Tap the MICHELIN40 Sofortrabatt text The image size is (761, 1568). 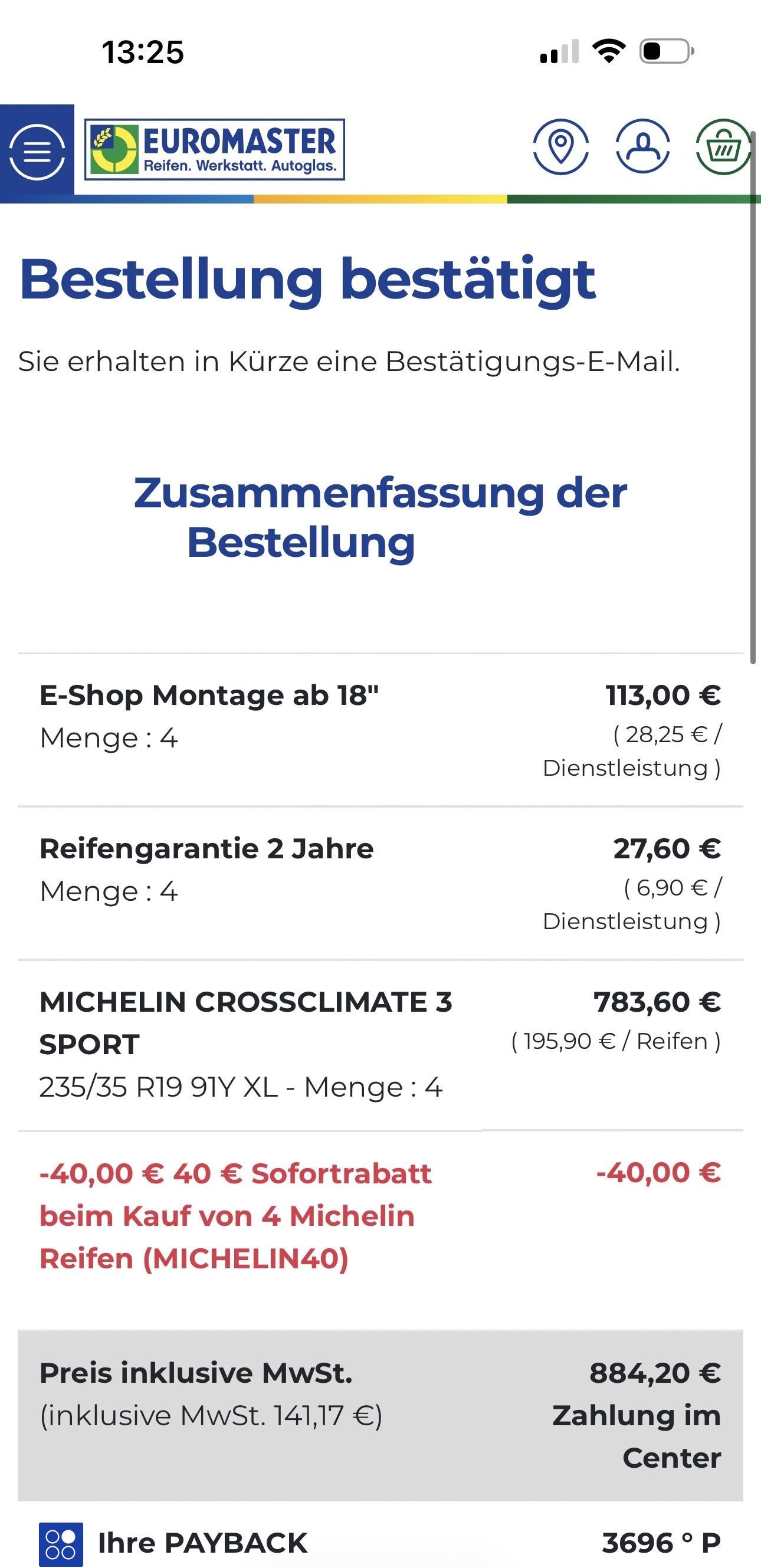click(235, 1216)
